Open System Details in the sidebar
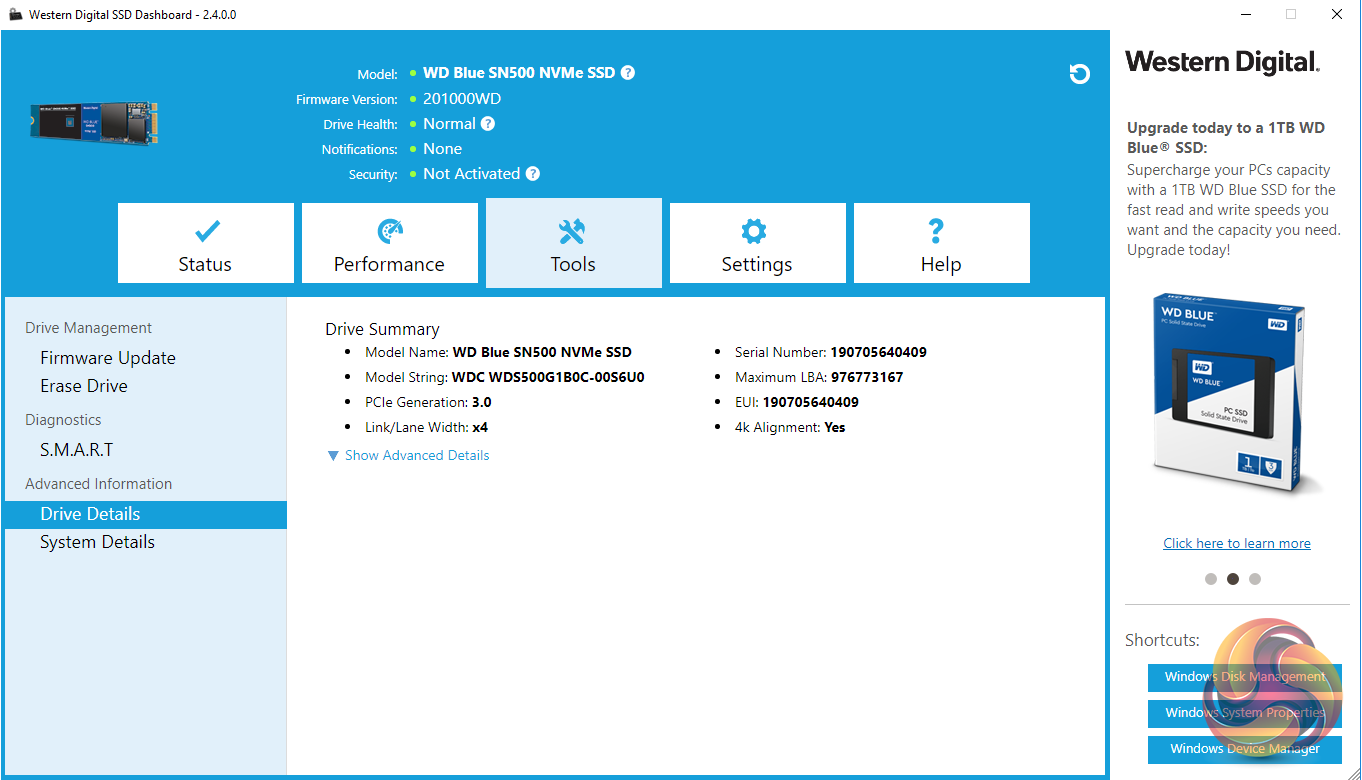 [x=97, y=542]
